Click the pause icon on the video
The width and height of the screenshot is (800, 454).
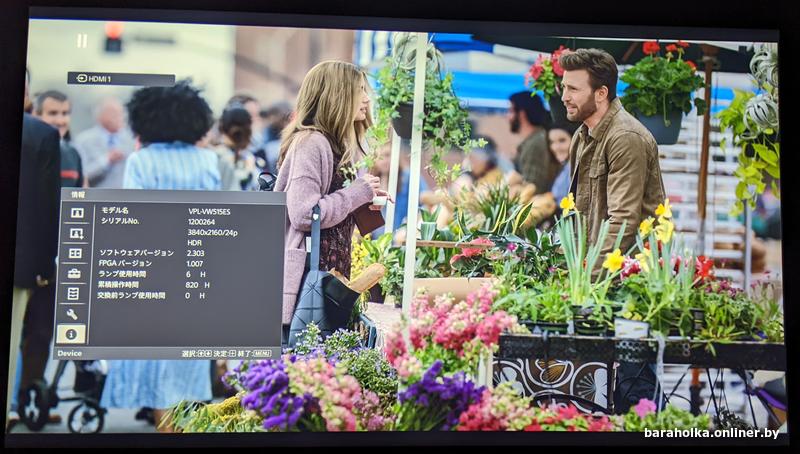(82, 41)
